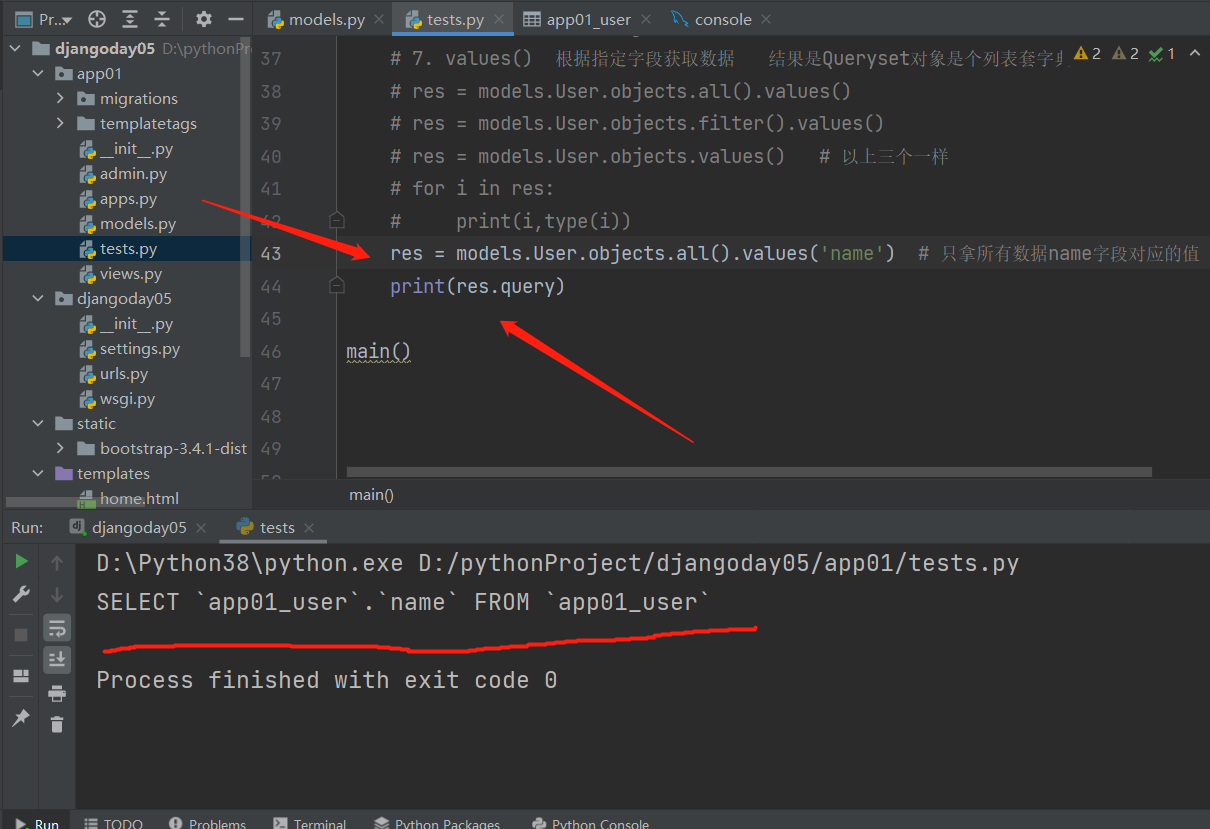
Task: Open the Python Console tool window
Action: (591, 824)
